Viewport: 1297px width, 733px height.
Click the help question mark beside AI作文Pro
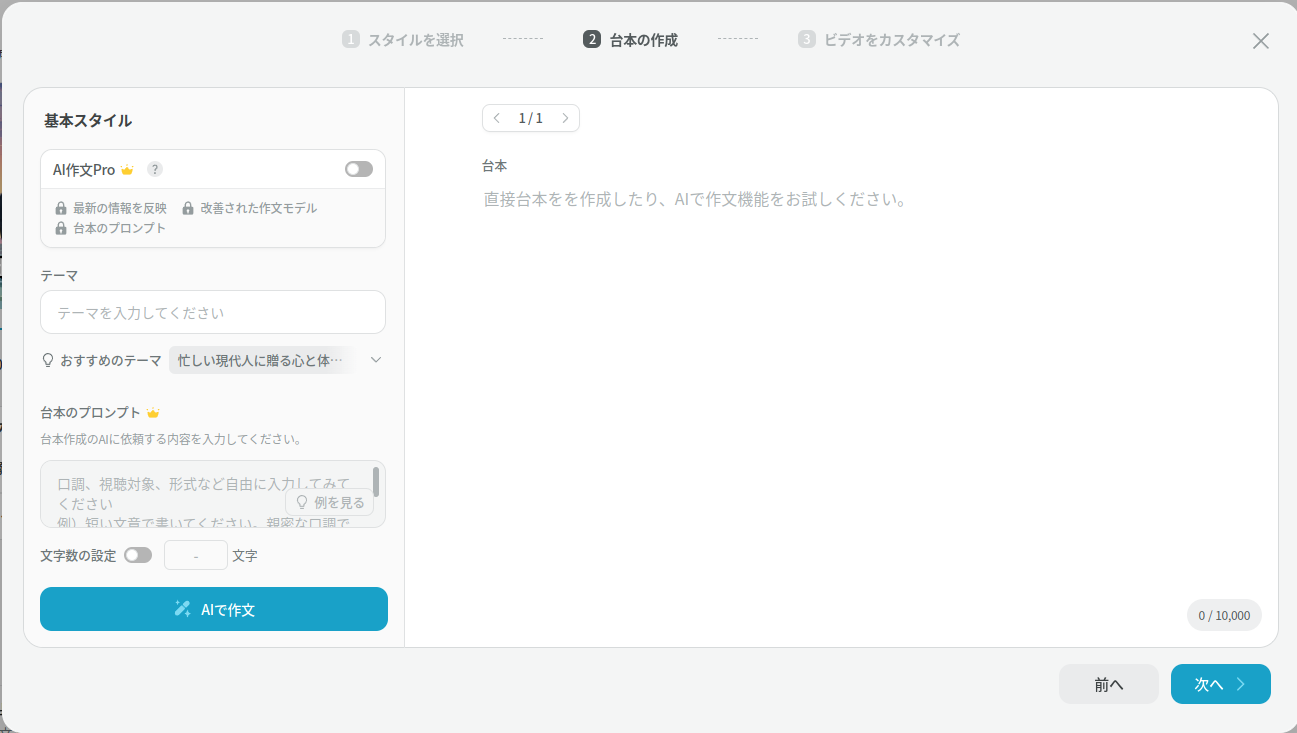point(155,169)
